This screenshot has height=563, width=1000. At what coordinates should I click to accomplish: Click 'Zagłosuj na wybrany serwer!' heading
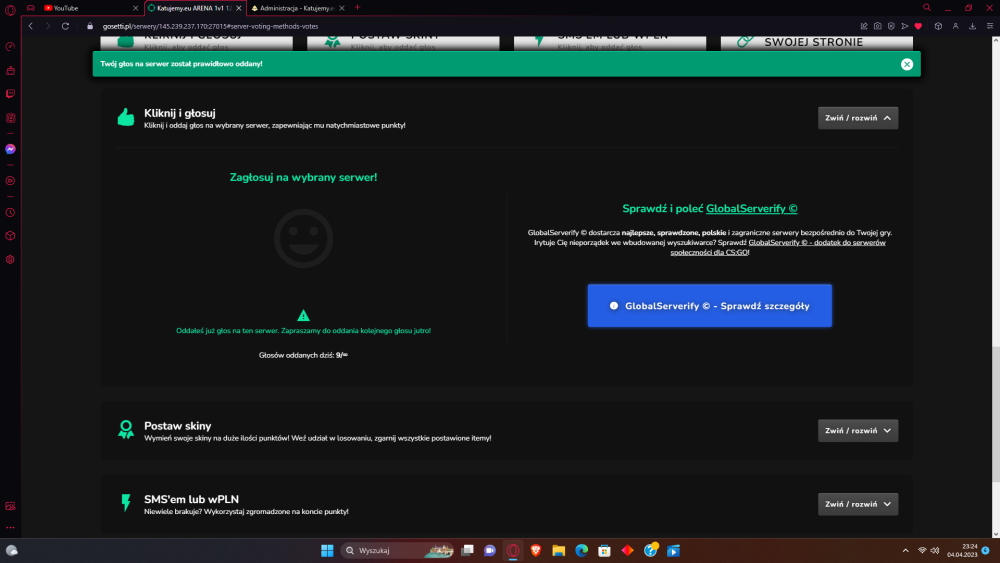tap(303, 177)
